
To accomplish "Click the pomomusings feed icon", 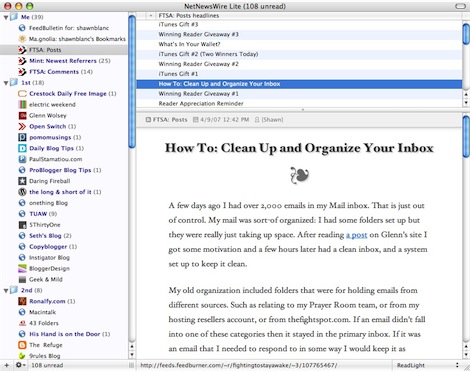I will click(22, 137).
